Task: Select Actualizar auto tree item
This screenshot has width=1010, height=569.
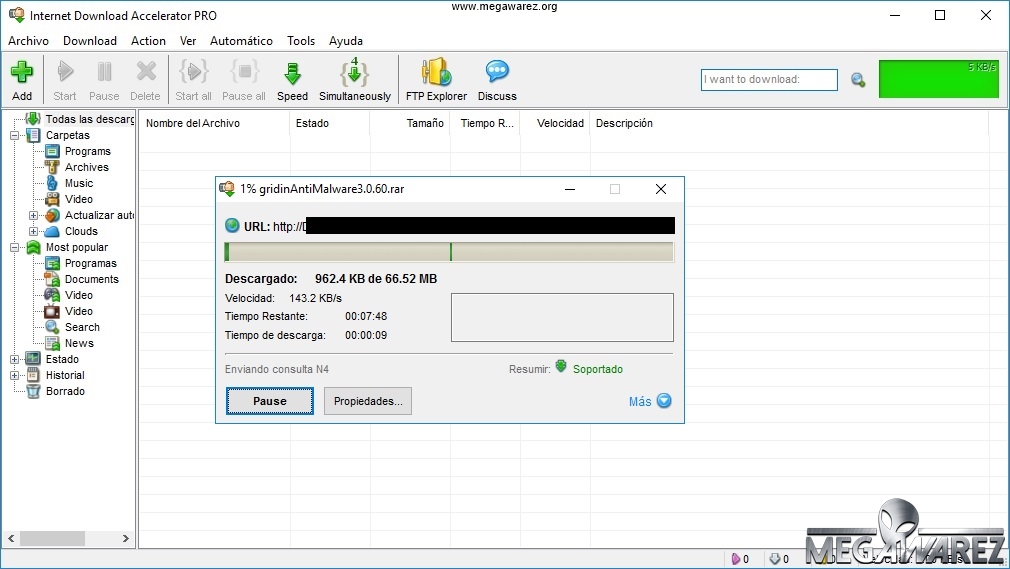Action: click(99, 215)
